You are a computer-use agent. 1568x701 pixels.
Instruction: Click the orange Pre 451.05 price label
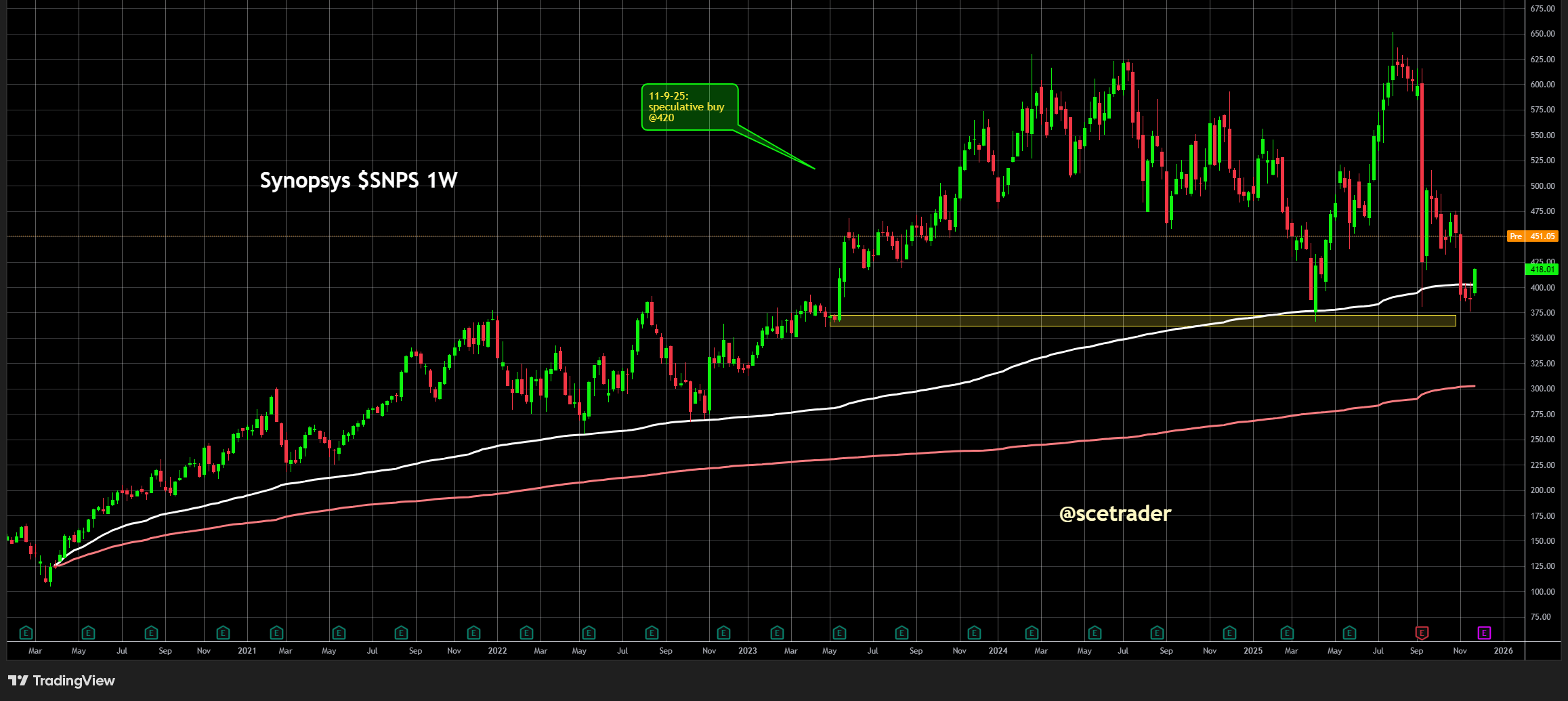pyautogui.click(x=1534, y=236)
